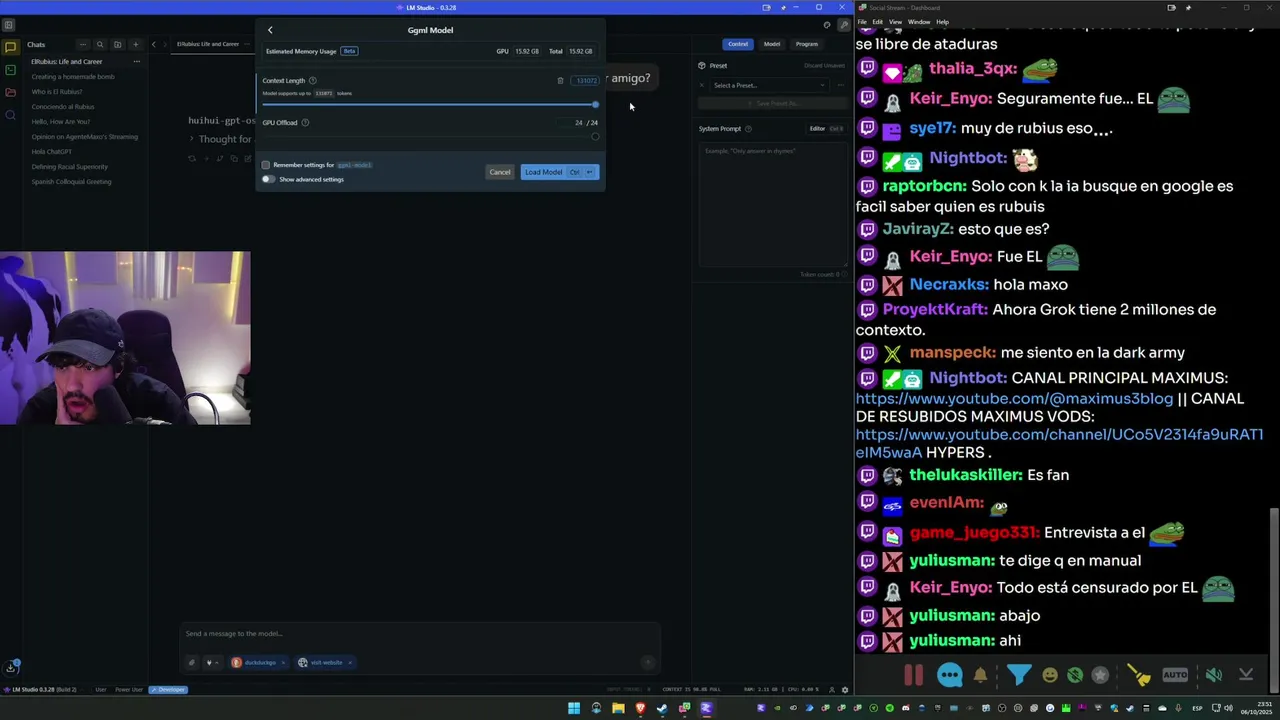Click the green donation icon in Social Stream
This screenshot has height=720, width=1280.
click(x=1075, y=675)
